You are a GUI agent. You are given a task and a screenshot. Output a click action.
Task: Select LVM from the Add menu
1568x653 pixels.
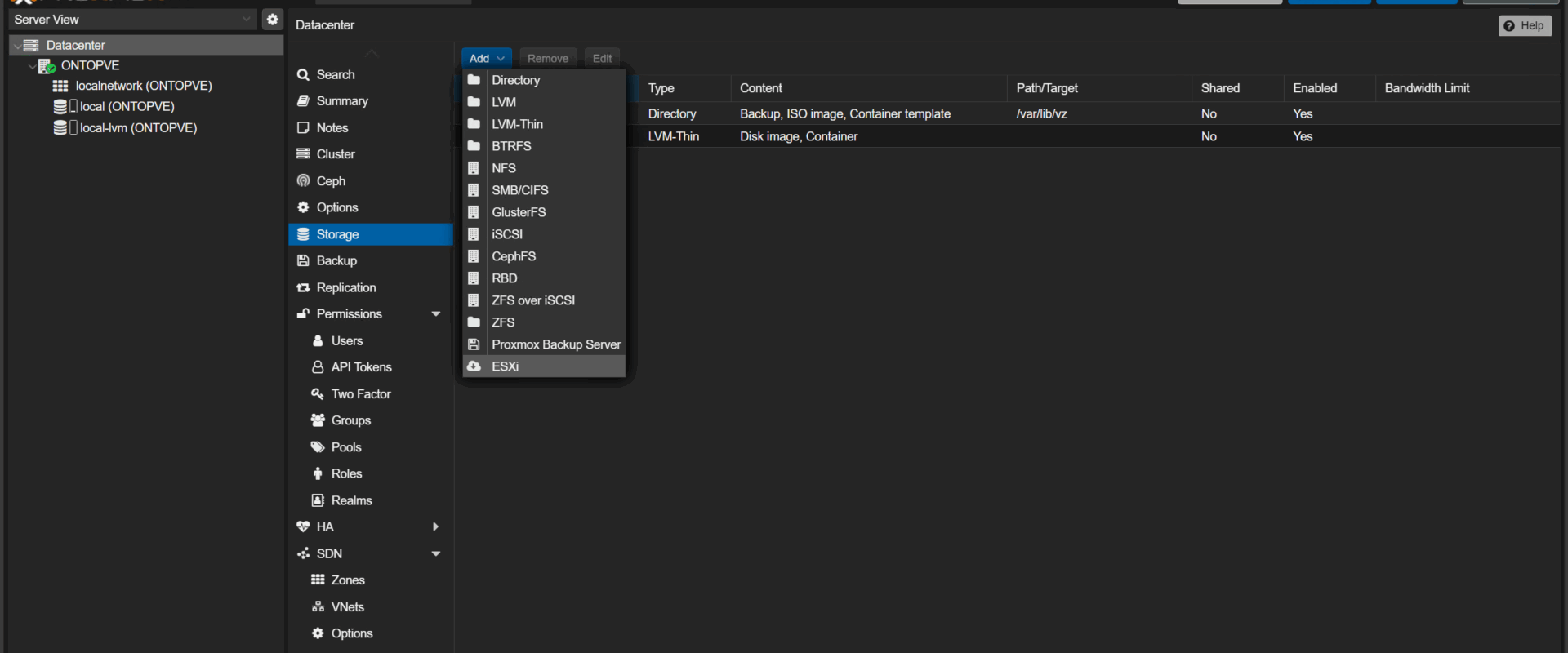pyautogui.click(x=545, y=102)
